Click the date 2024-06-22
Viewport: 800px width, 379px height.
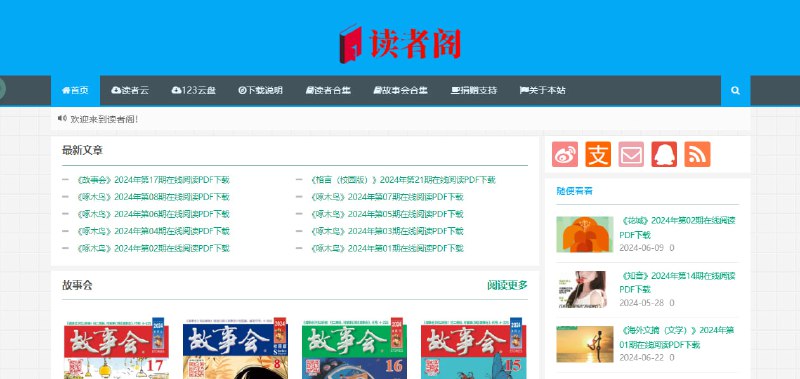(x=641, y=358)
